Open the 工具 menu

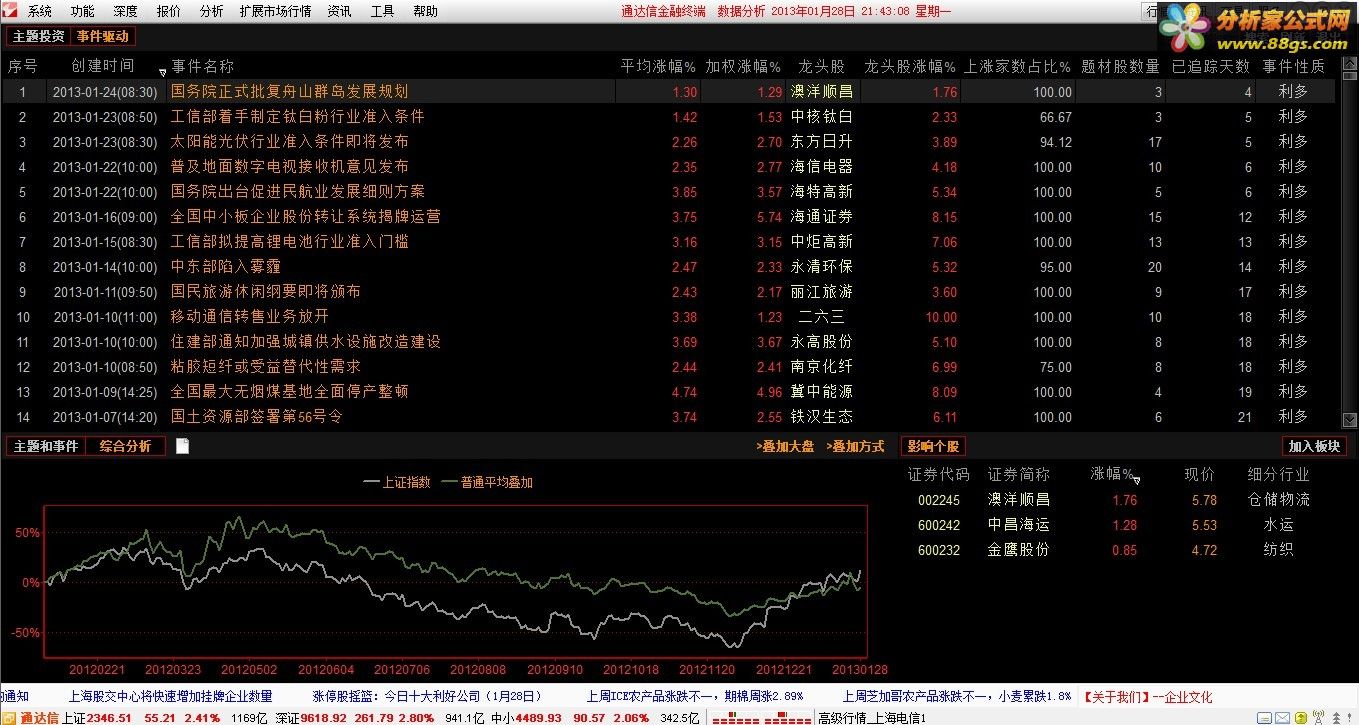tap(382, 11)
